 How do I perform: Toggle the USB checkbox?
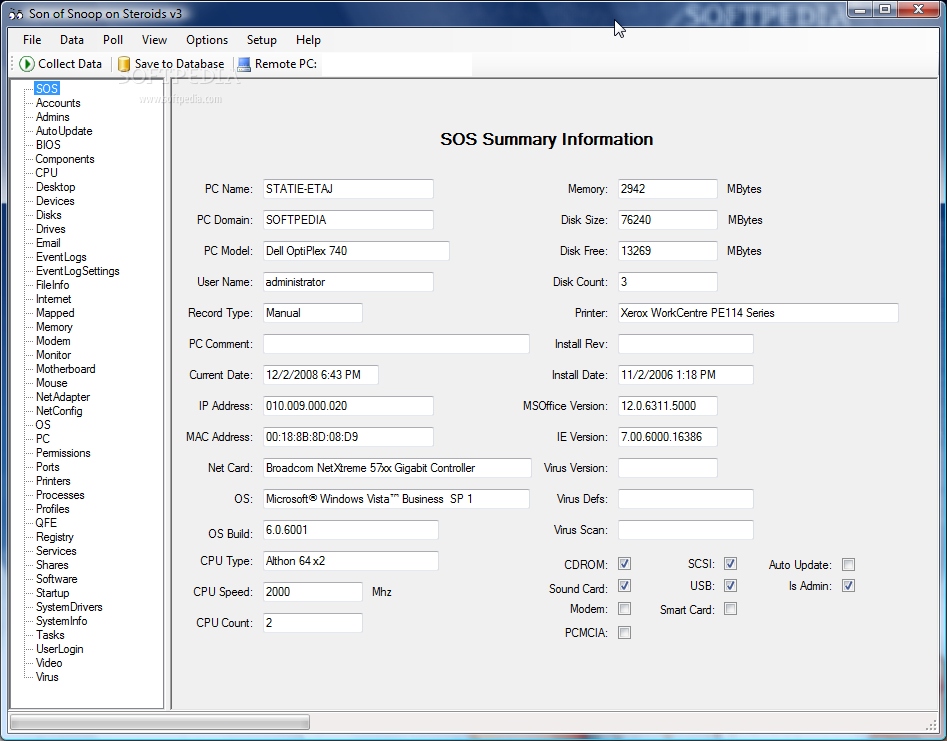click(x=730, y=586)
